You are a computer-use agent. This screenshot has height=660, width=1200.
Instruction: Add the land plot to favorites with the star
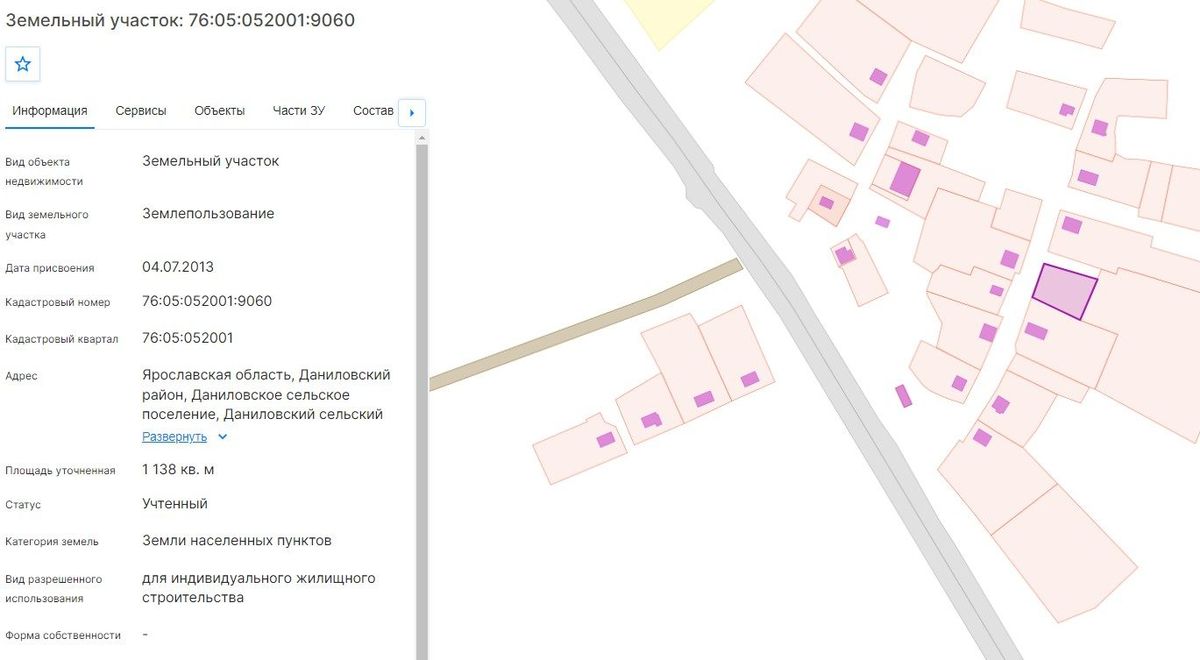(23, 64)
